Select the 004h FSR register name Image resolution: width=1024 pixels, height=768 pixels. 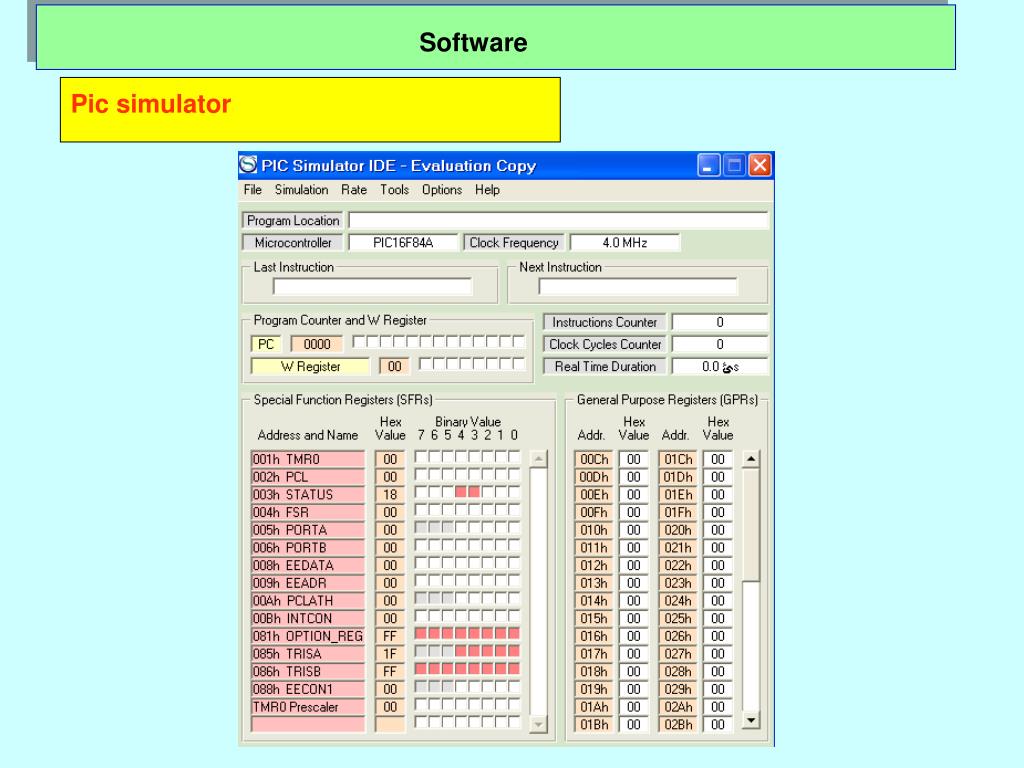tap(308, 512)
